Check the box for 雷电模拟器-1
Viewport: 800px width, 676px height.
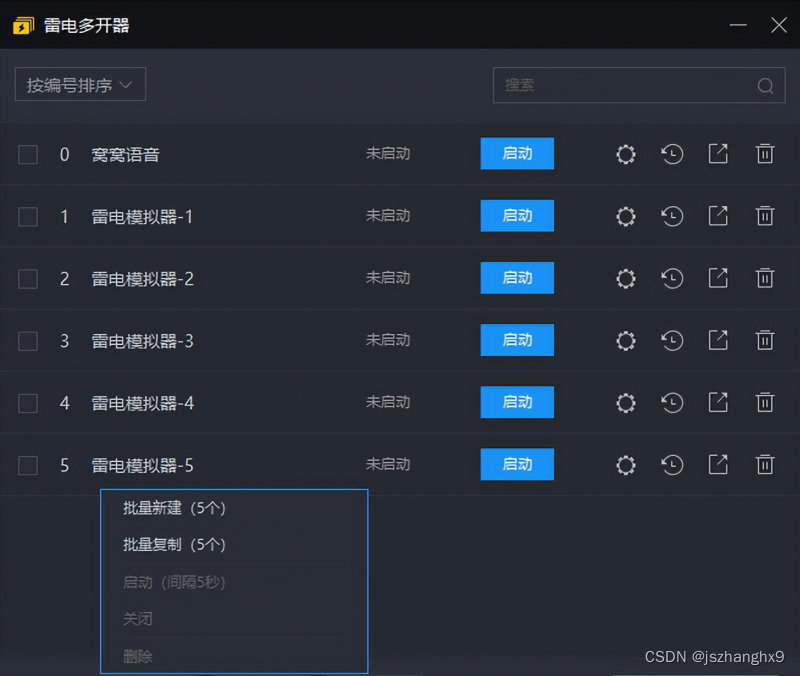[x=28, y=217]
